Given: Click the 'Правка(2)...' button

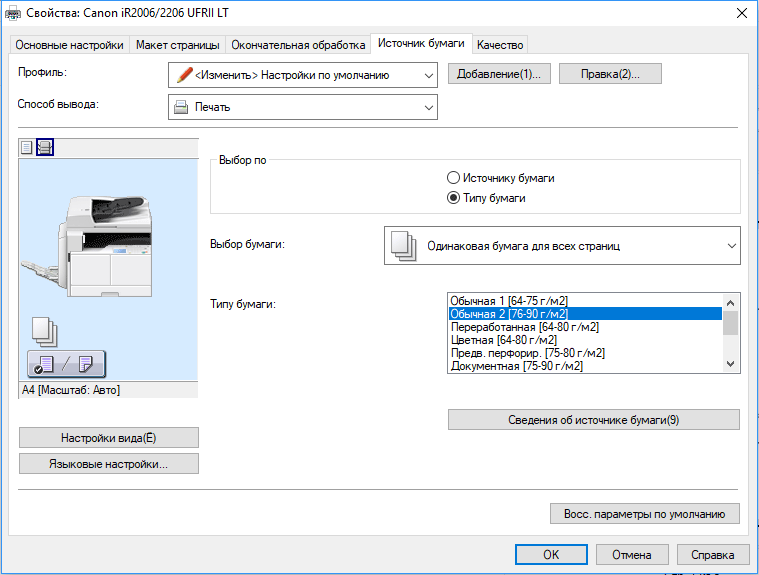Looking at the screenshot, I should pos(610,74).
